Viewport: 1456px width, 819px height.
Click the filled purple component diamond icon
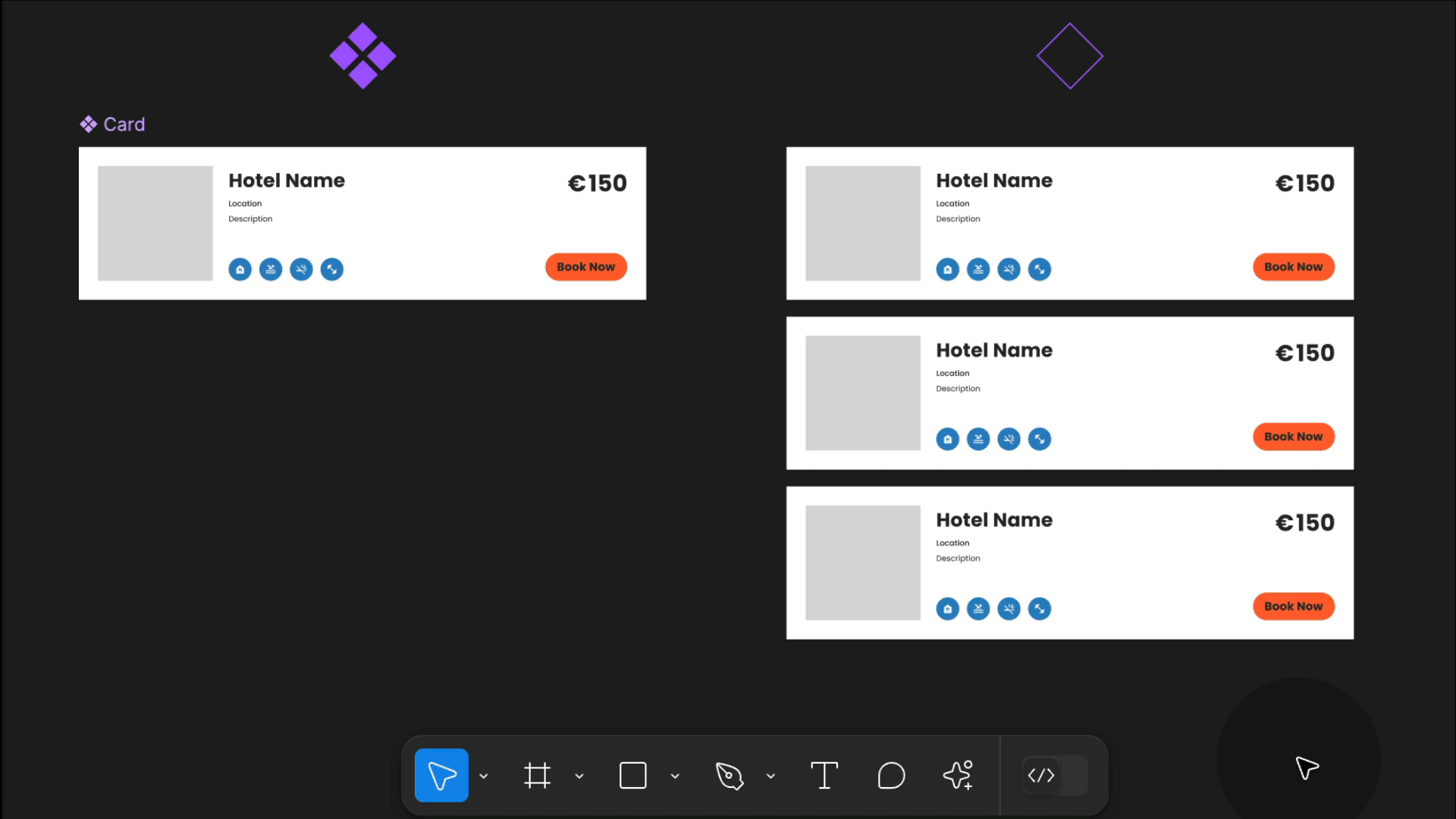point(362,56)
